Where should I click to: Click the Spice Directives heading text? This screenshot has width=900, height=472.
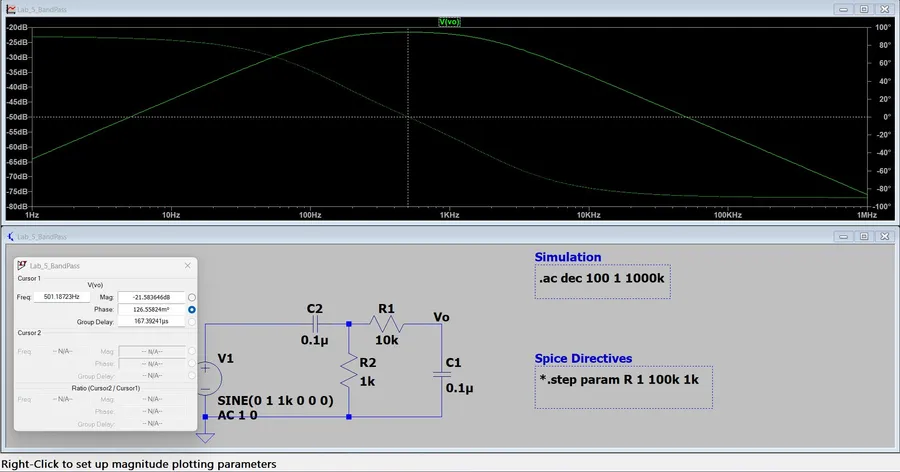pos(583,358)
